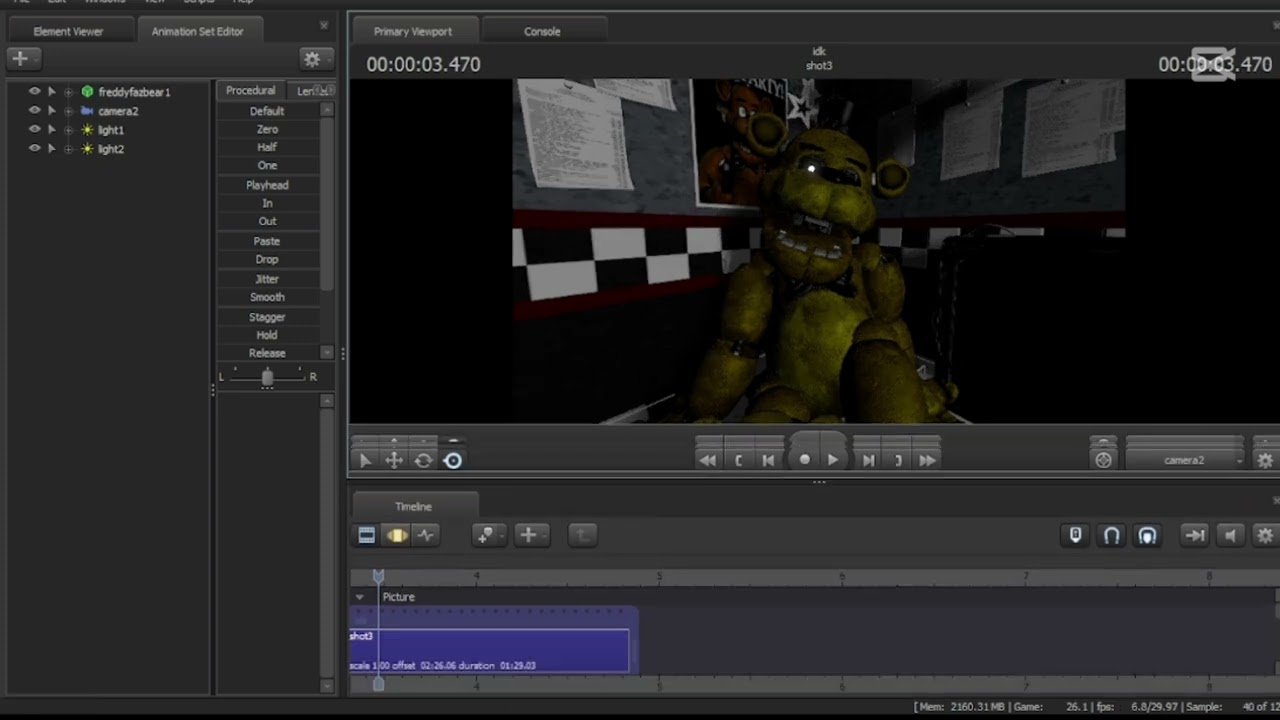Switch to the clip editor mode

[367, 536]
